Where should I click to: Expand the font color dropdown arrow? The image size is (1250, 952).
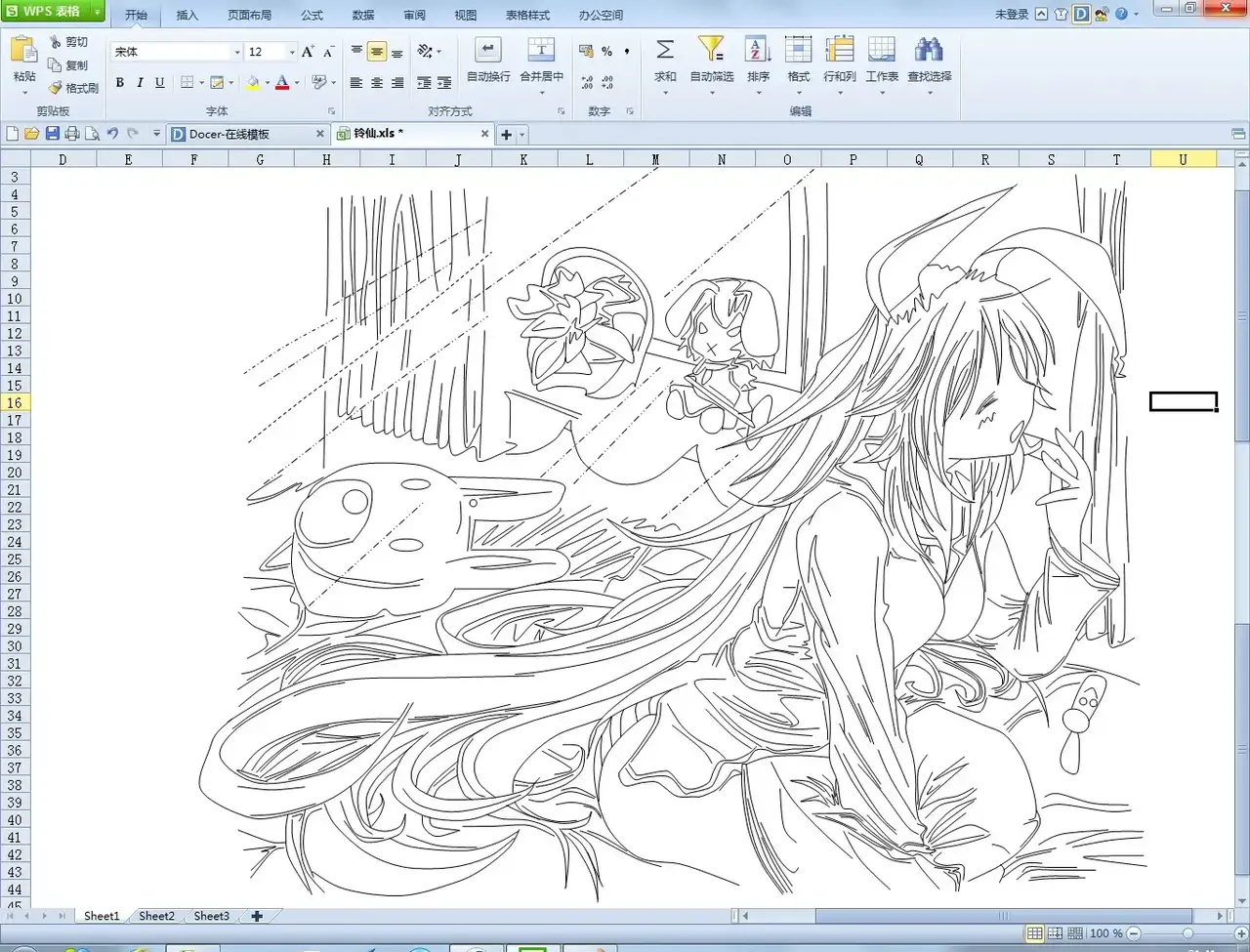297,84
